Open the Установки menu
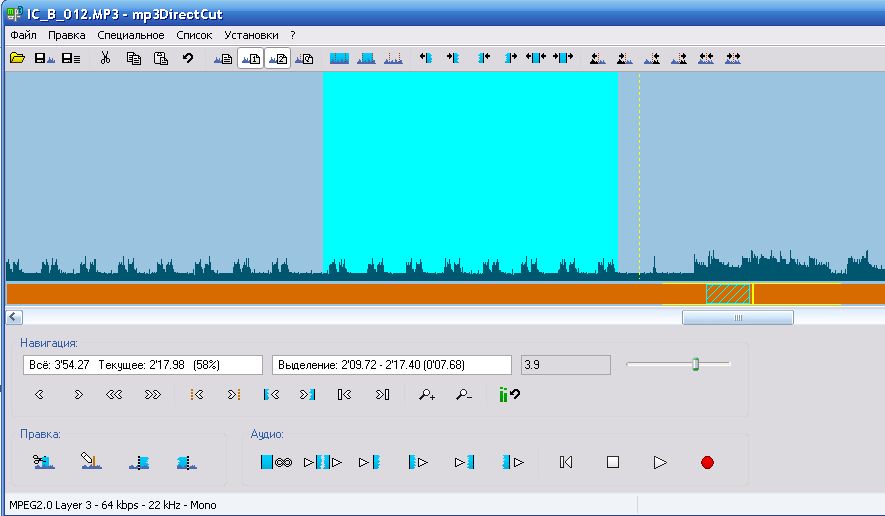Viewport: 885px width, 516px height. (x=251, y=35)
